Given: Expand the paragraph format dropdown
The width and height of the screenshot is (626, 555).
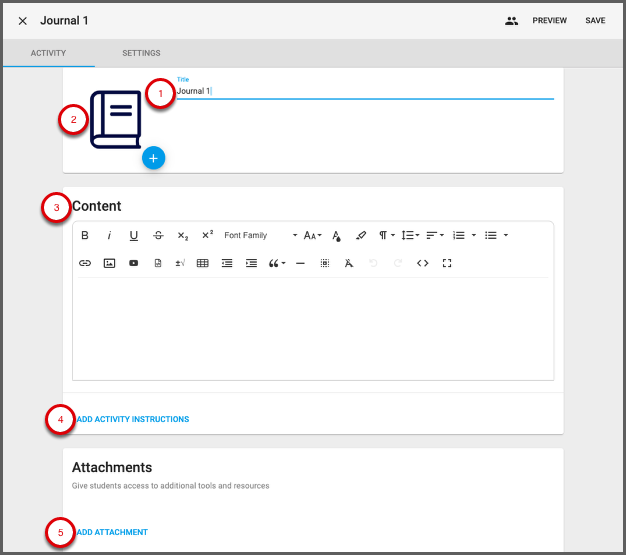Looking at the screenshot, I should point(387,236).
